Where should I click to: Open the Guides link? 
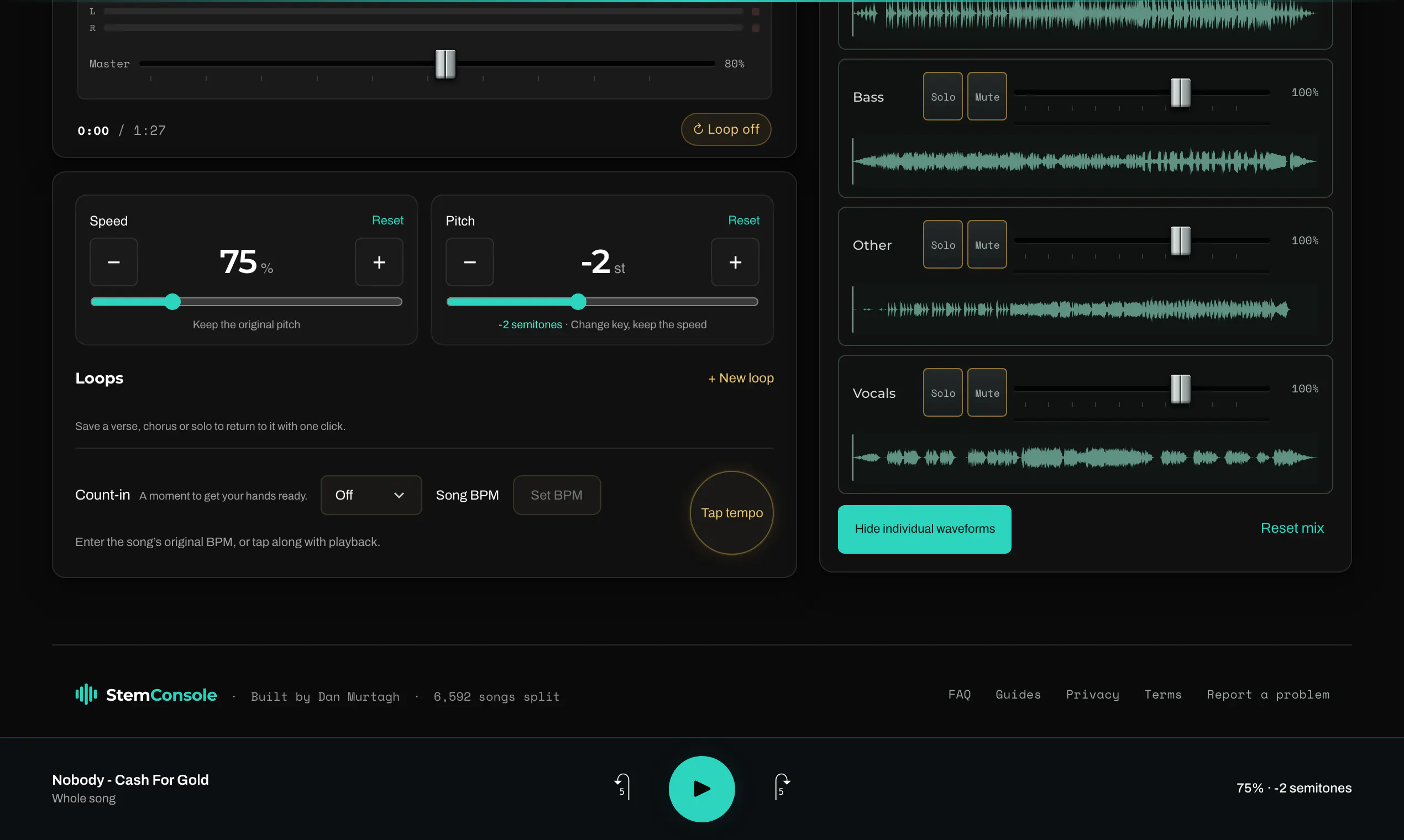click(x=1018, y=695)
